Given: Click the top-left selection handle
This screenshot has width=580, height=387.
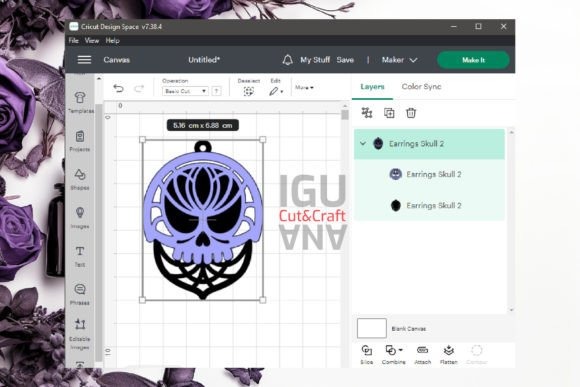Looking at the screenshot, I should pyautogui.click(x=142, y=139).
